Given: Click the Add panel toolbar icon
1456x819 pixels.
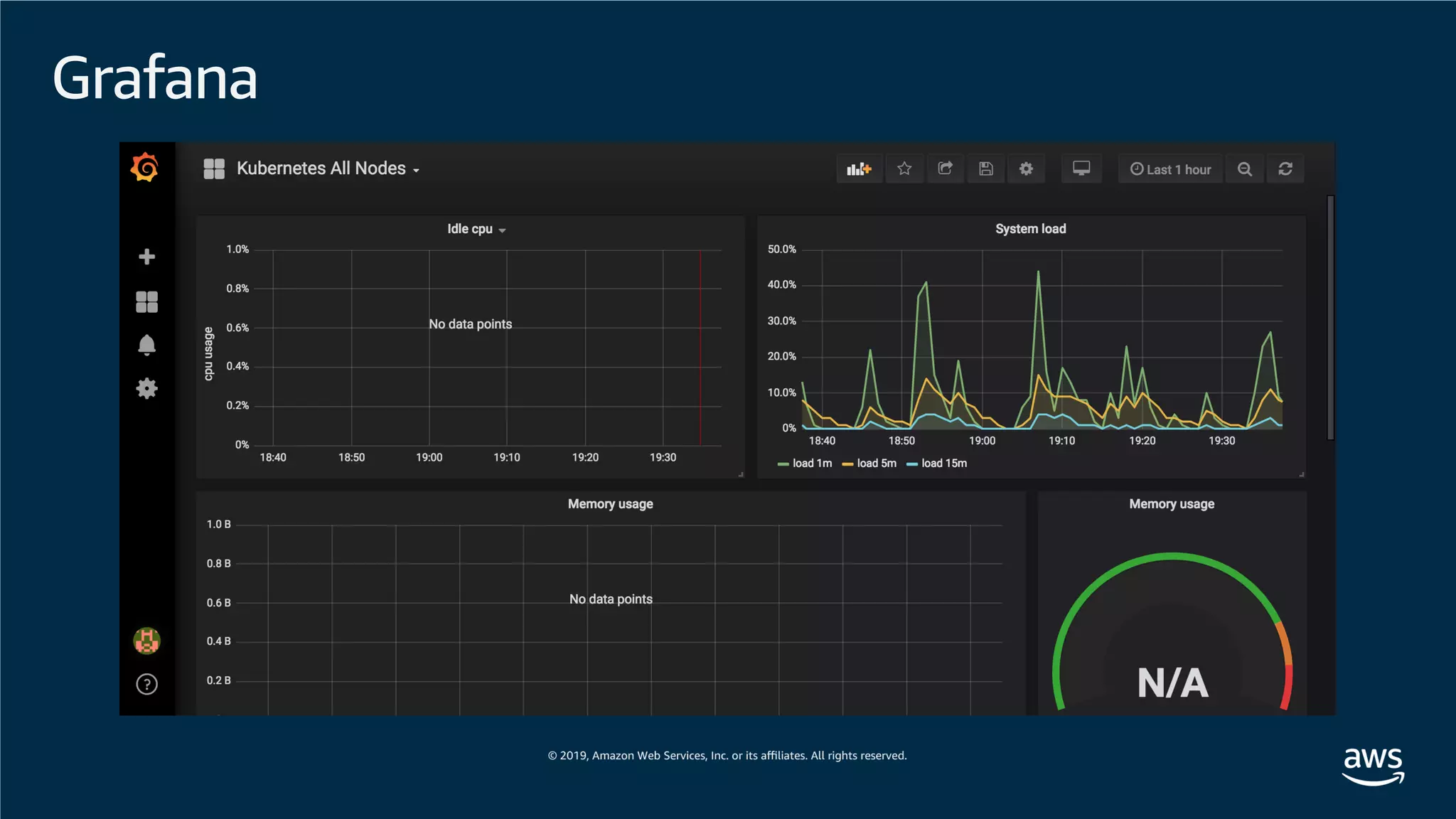Looking at the screenshot, I should (x=859, y=169).
